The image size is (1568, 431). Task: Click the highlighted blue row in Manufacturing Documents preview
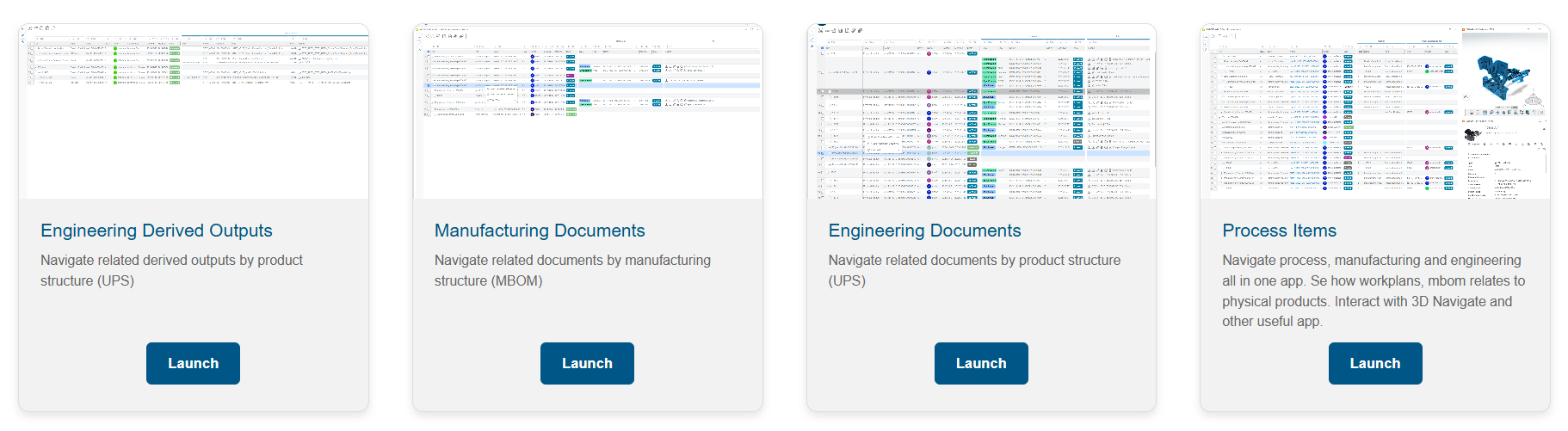coord(592,86)
